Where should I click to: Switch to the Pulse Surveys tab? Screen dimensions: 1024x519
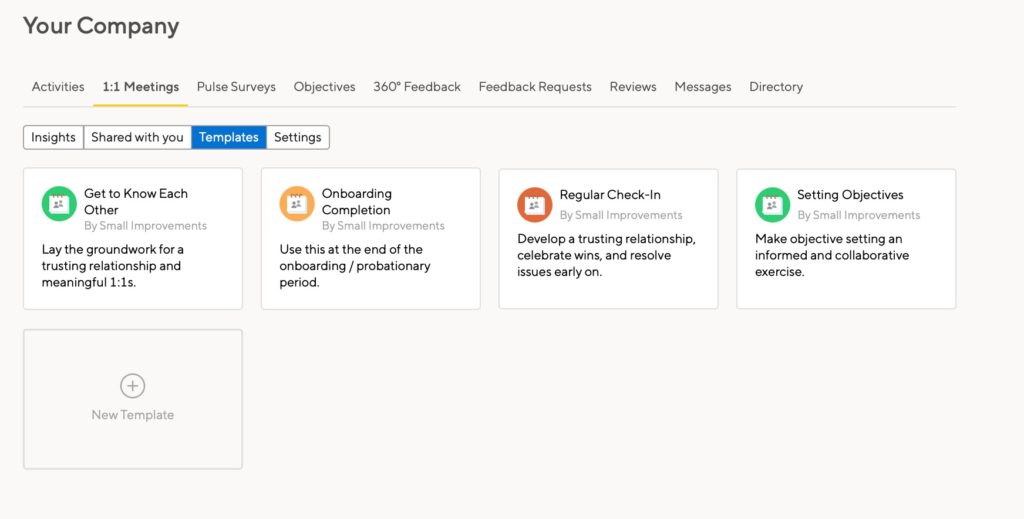(x=236, y=87)
